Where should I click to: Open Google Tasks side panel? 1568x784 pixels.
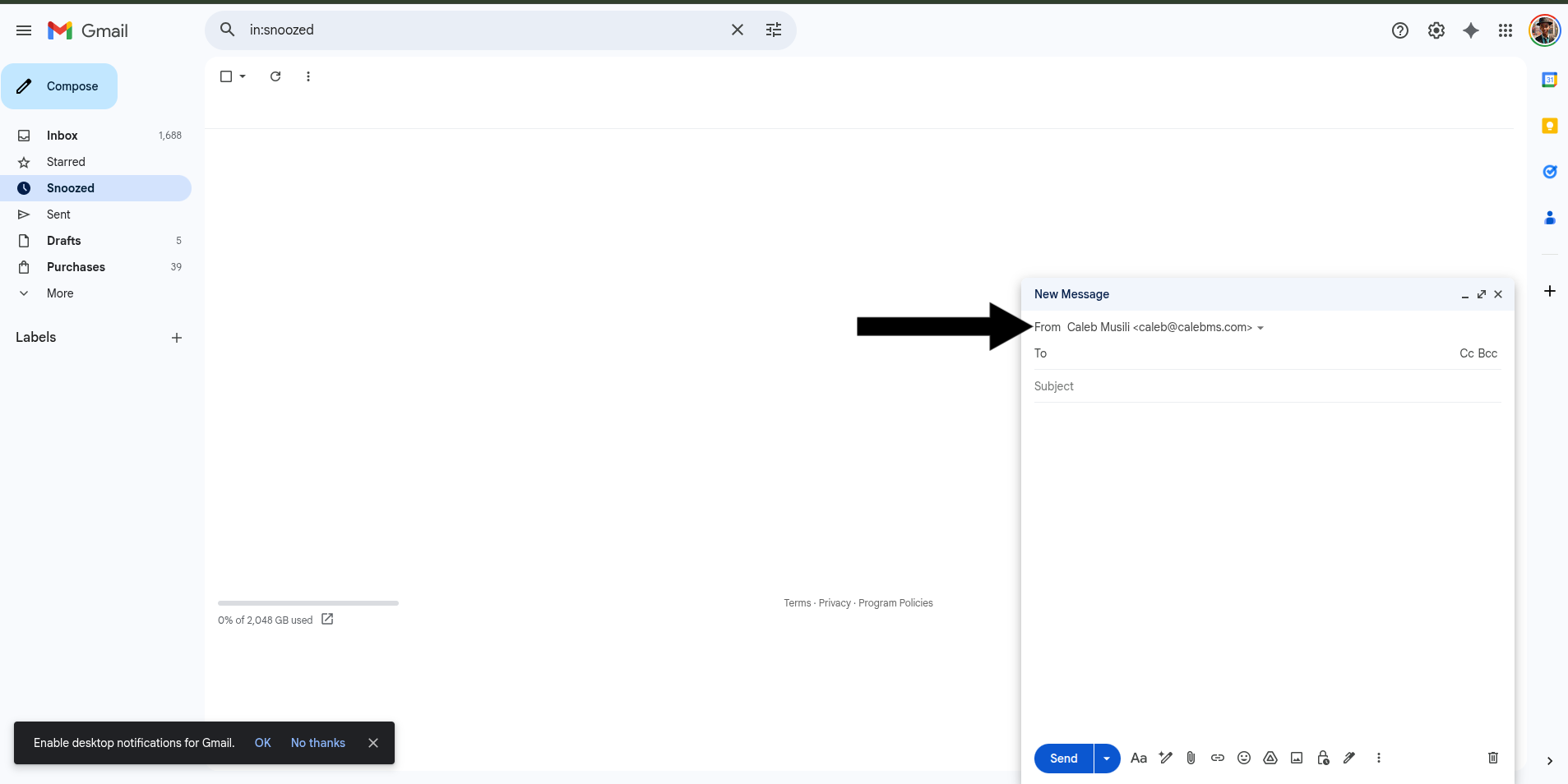(x=1550, y=172)
